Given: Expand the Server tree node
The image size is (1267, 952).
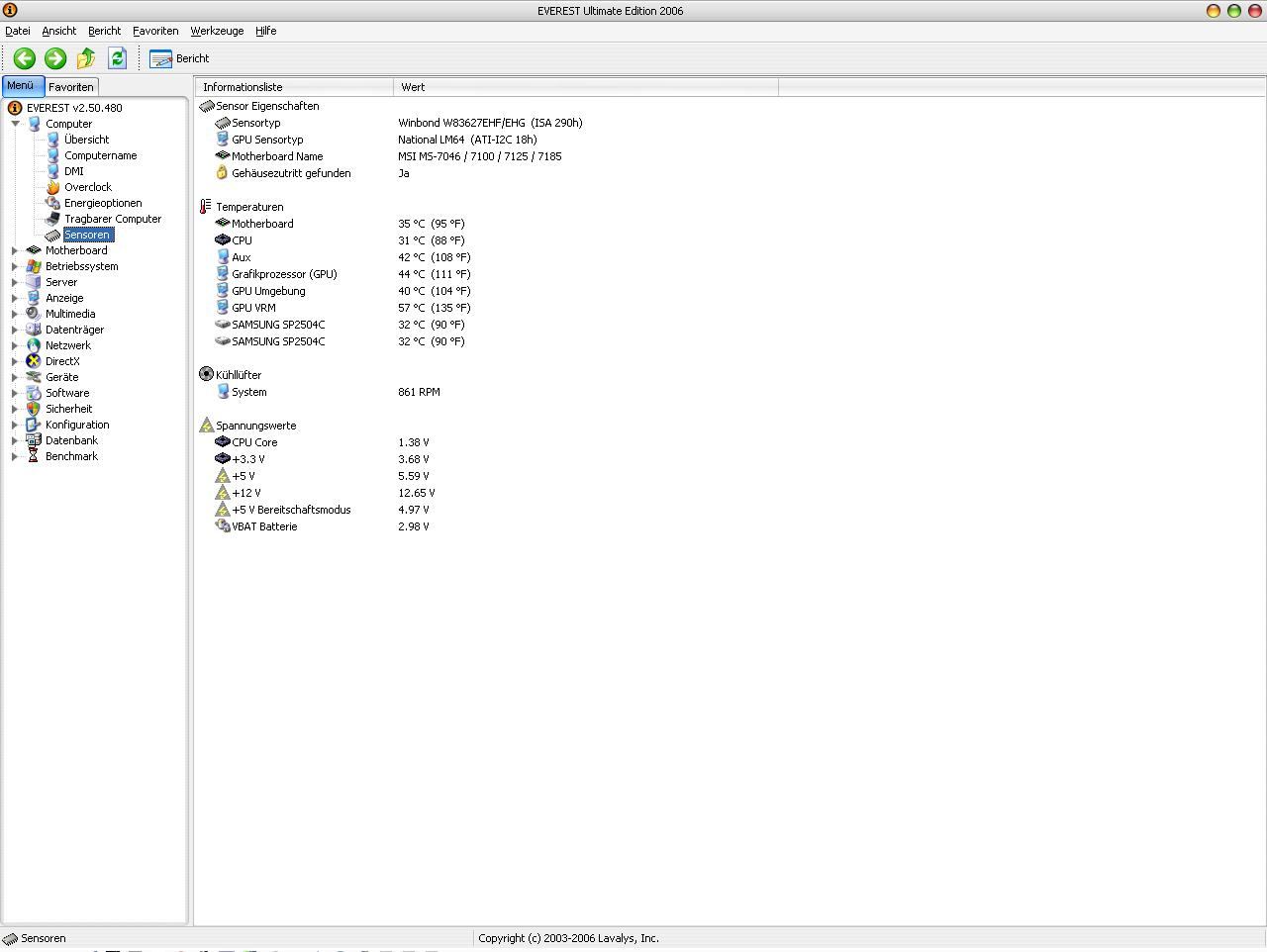Looking at the screenshot, I should click(x=15, y=282).
